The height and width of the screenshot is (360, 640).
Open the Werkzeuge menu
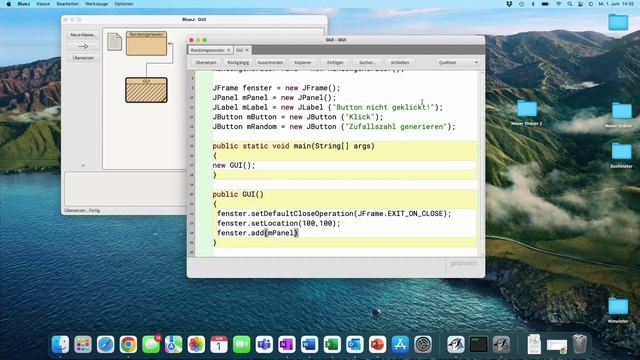pos(96,4)
